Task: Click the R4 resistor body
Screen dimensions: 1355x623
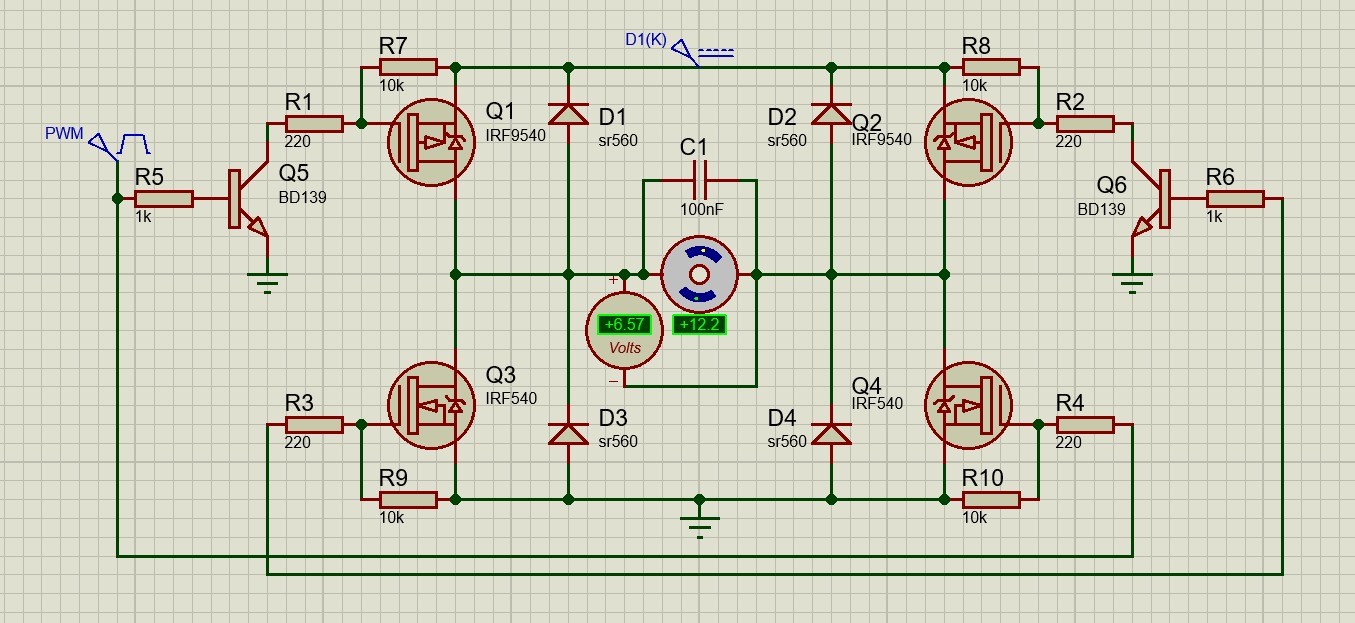Action: point(1084,425)
